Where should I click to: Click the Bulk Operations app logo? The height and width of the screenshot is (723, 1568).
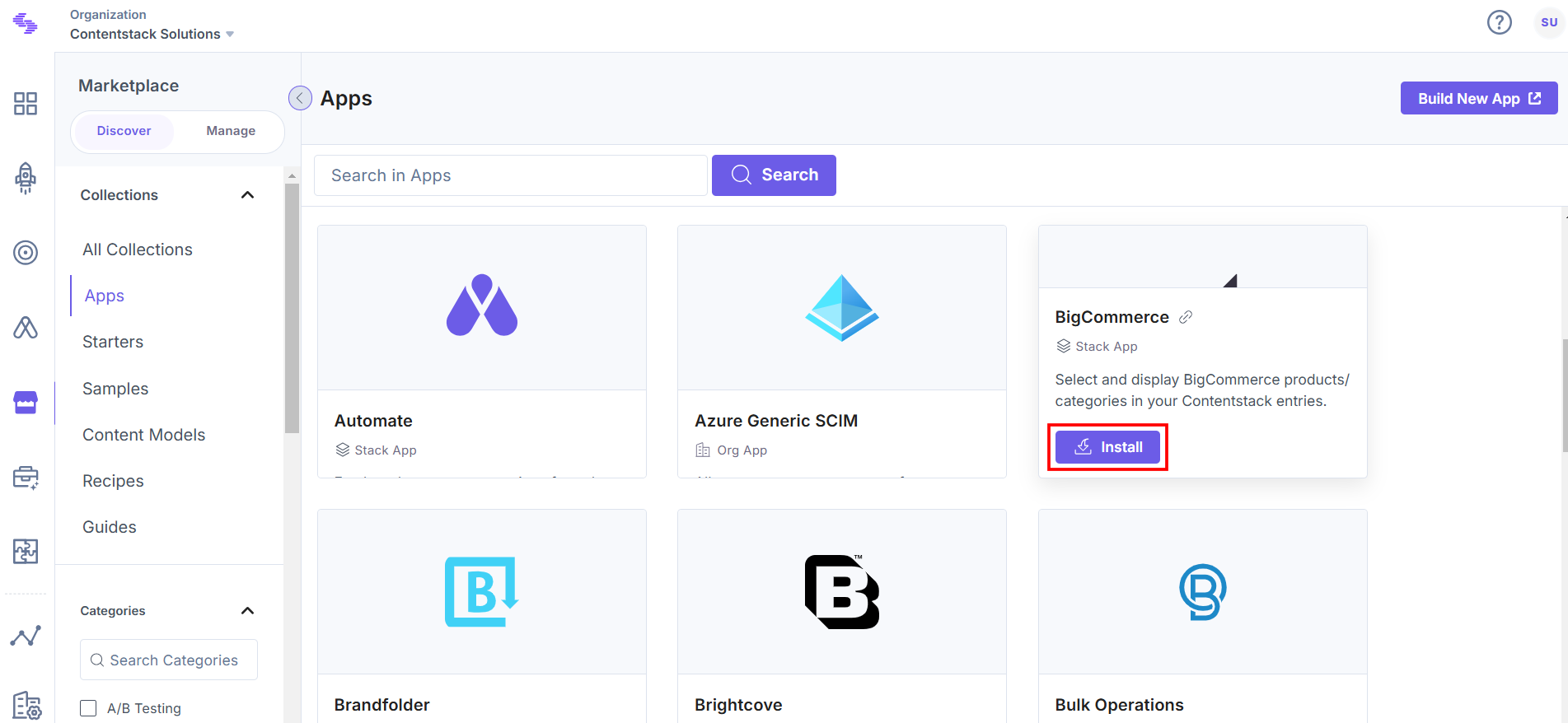tap(1203, 592)
